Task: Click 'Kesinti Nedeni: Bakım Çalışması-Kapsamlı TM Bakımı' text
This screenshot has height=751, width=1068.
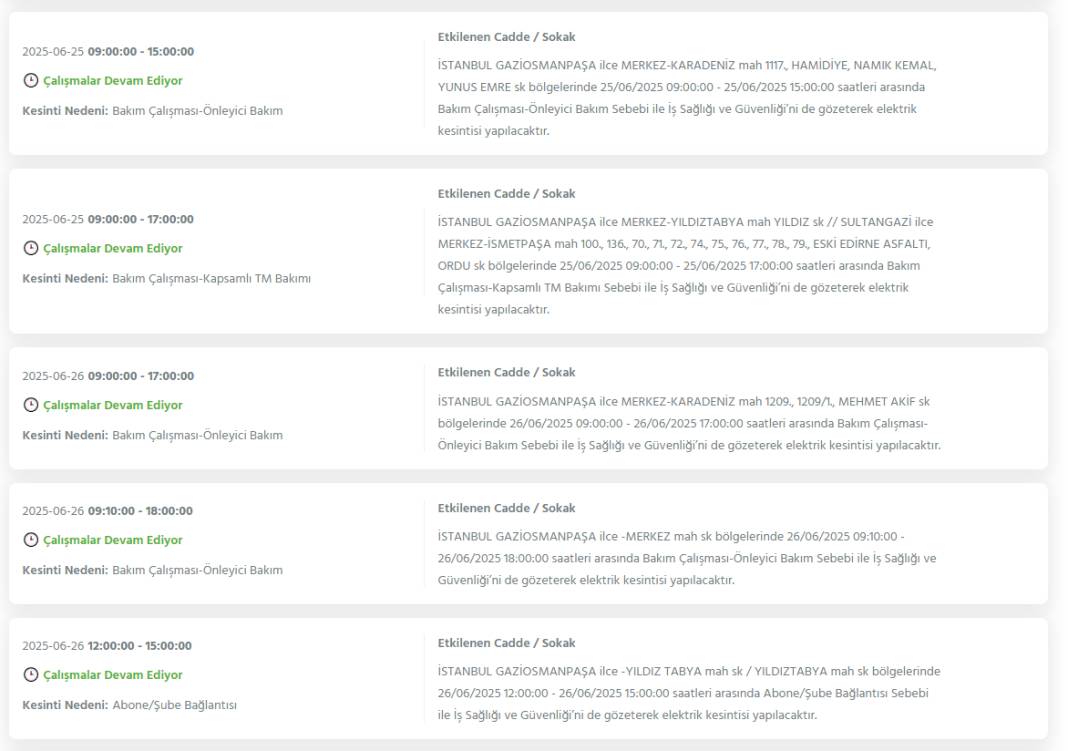Action: [166, 278]
